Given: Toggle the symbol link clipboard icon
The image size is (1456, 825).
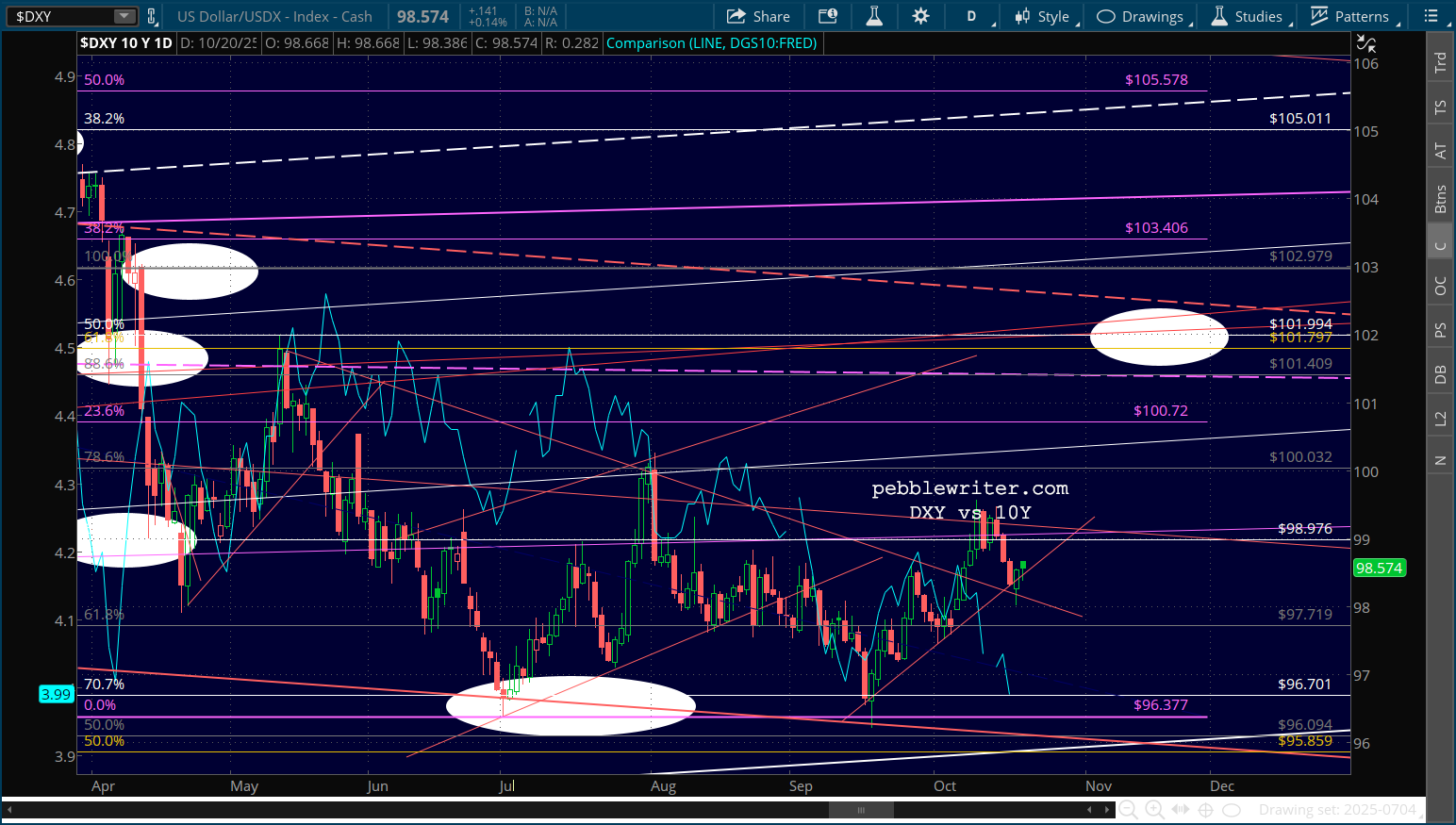Looking at the screenshot, I should 151,16.
